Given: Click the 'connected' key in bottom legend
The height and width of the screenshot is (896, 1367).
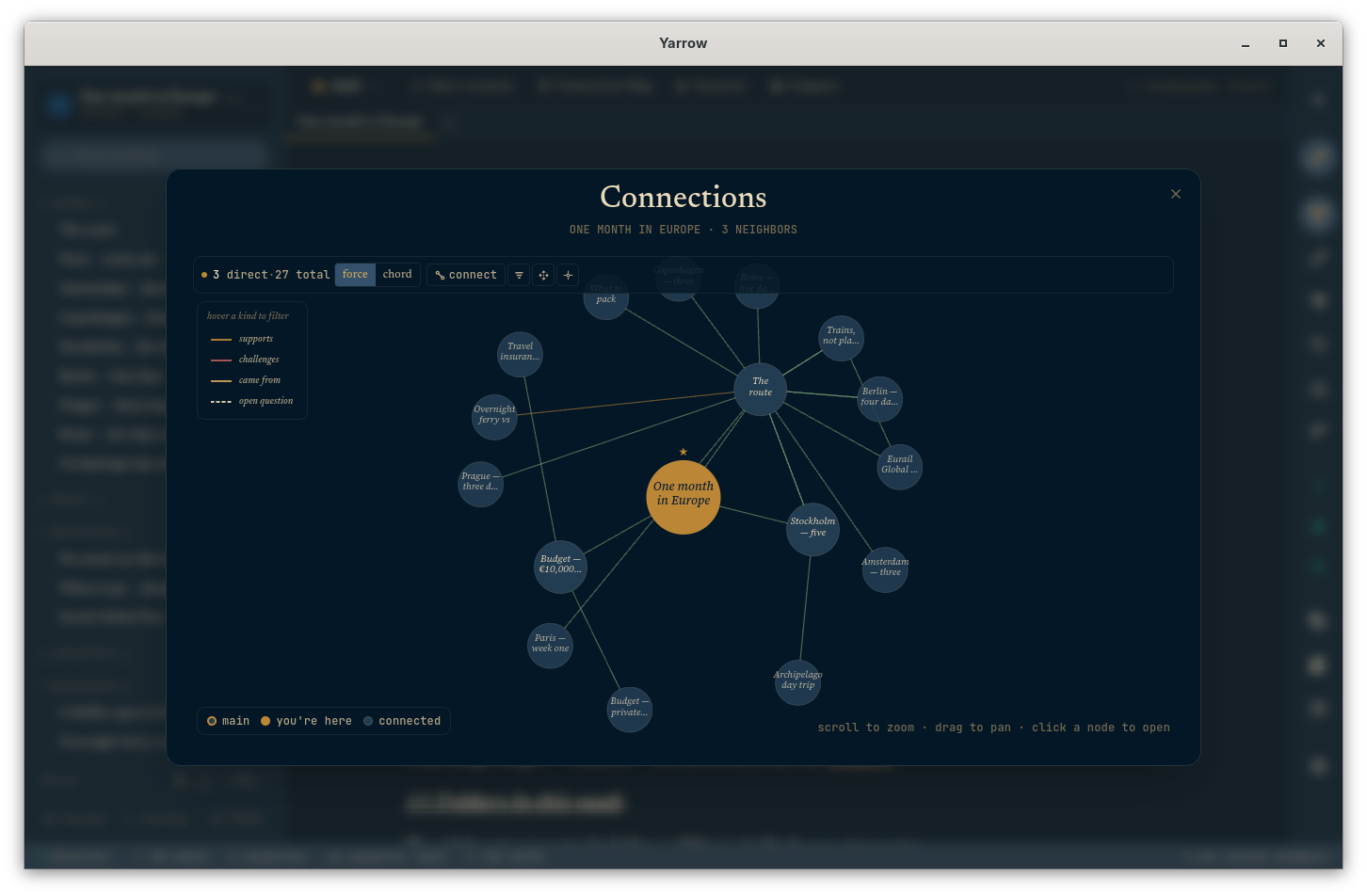Looking at the screenshot, I should coord(402,721).
